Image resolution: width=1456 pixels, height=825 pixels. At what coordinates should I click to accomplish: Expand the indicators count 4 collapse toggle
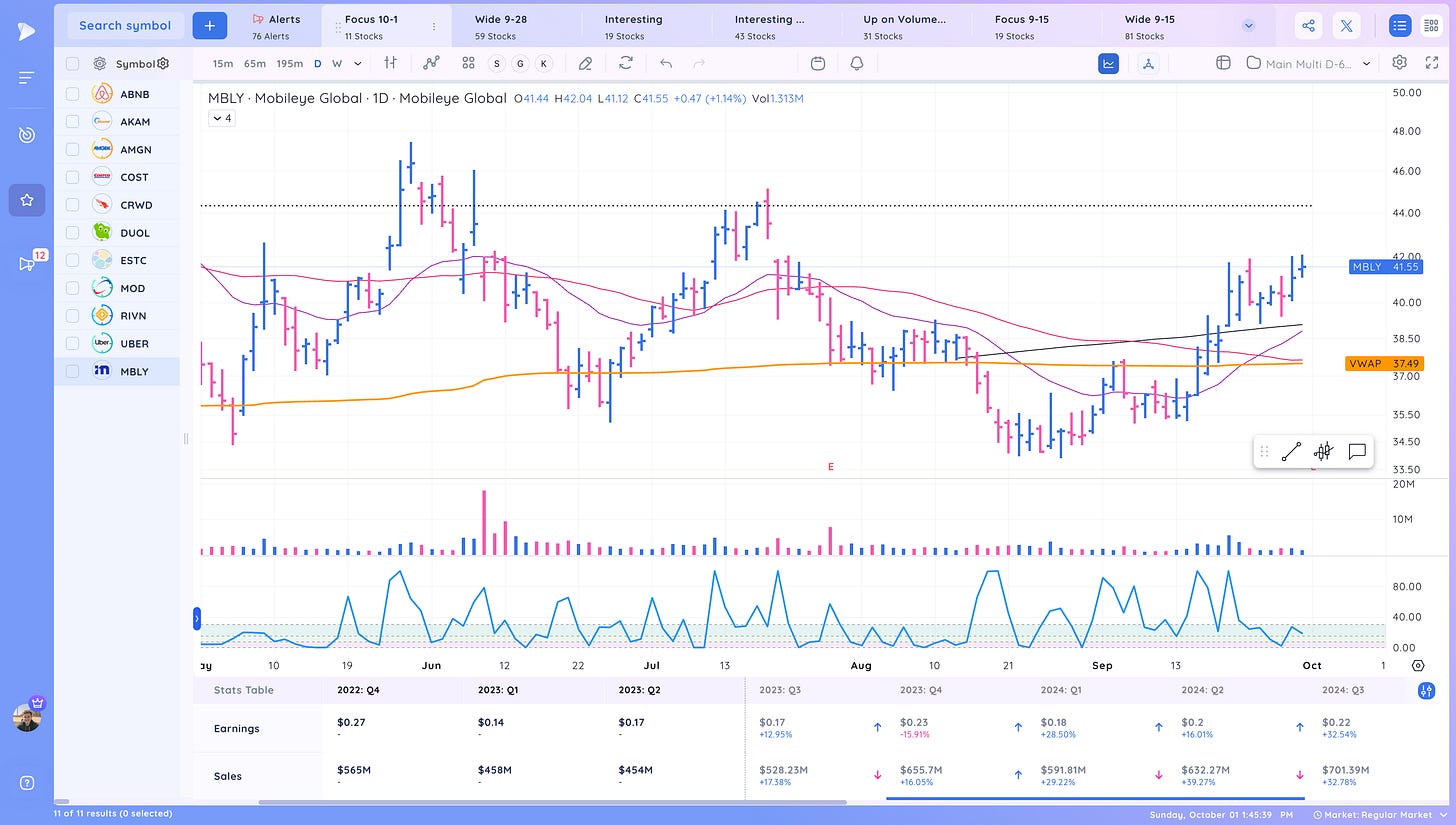(221, 118)
